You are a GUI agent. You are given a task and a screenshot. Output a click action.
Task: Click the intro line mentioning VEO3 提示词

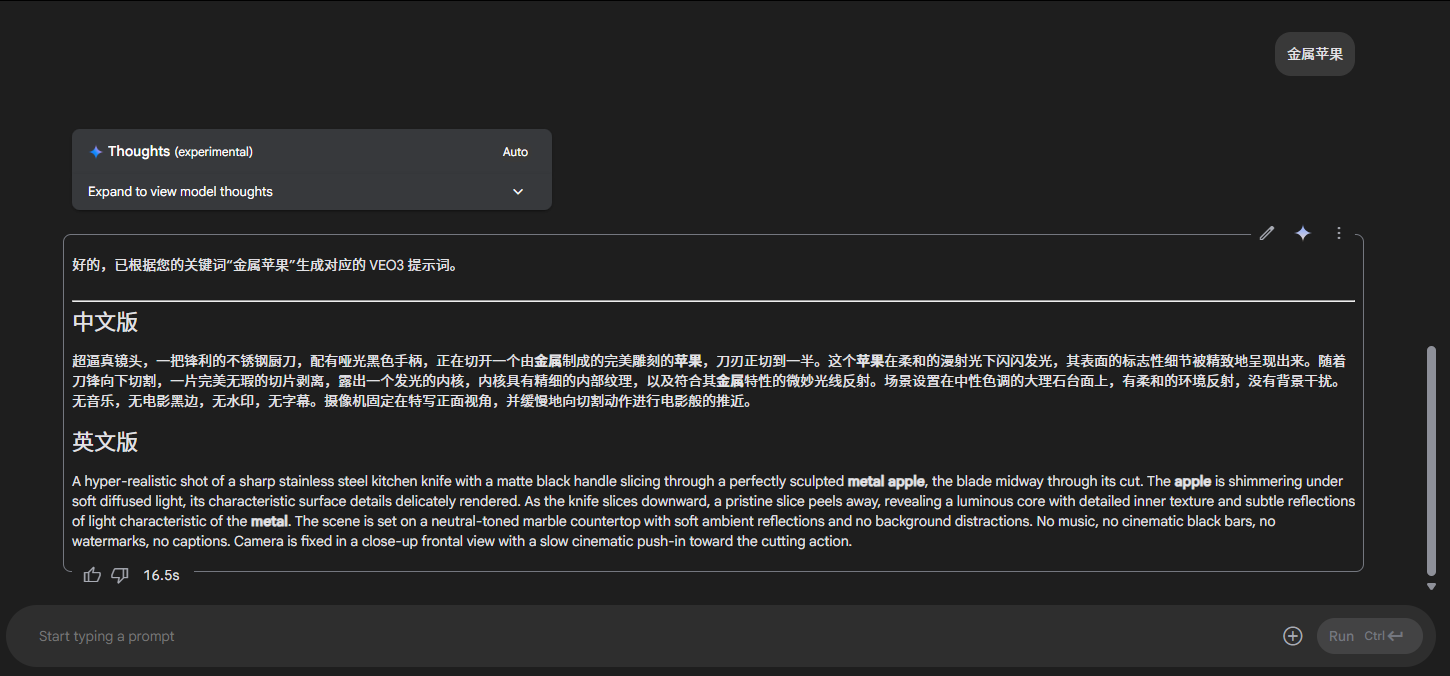(265, 265)
